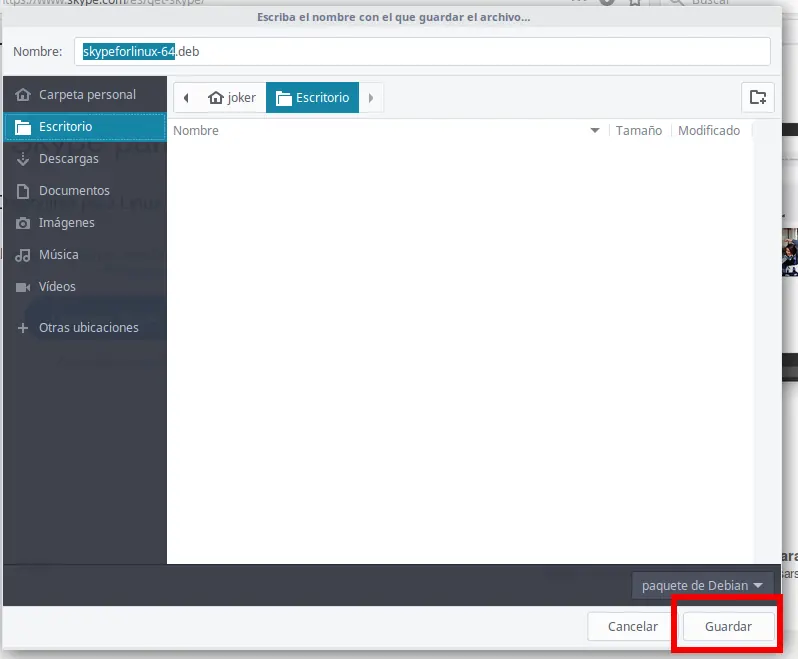Click the document icon beside Documentos
Viewport: 798px width, 659px height.
click(23, 191)
